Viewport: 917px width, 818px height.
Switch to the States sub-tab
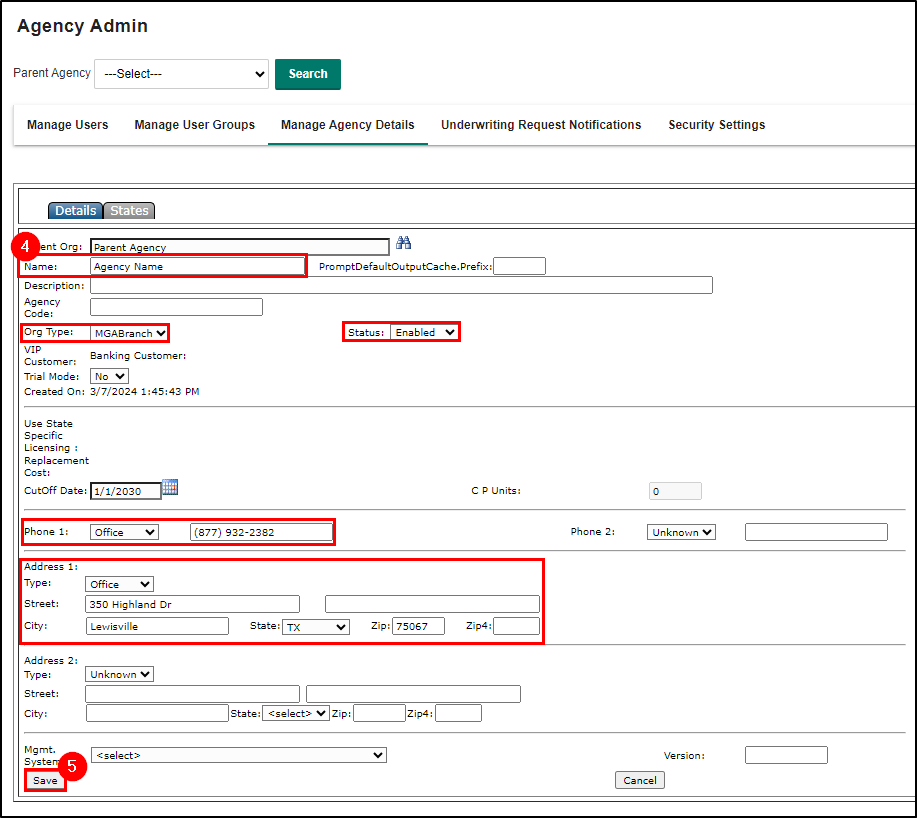(129, 210)
